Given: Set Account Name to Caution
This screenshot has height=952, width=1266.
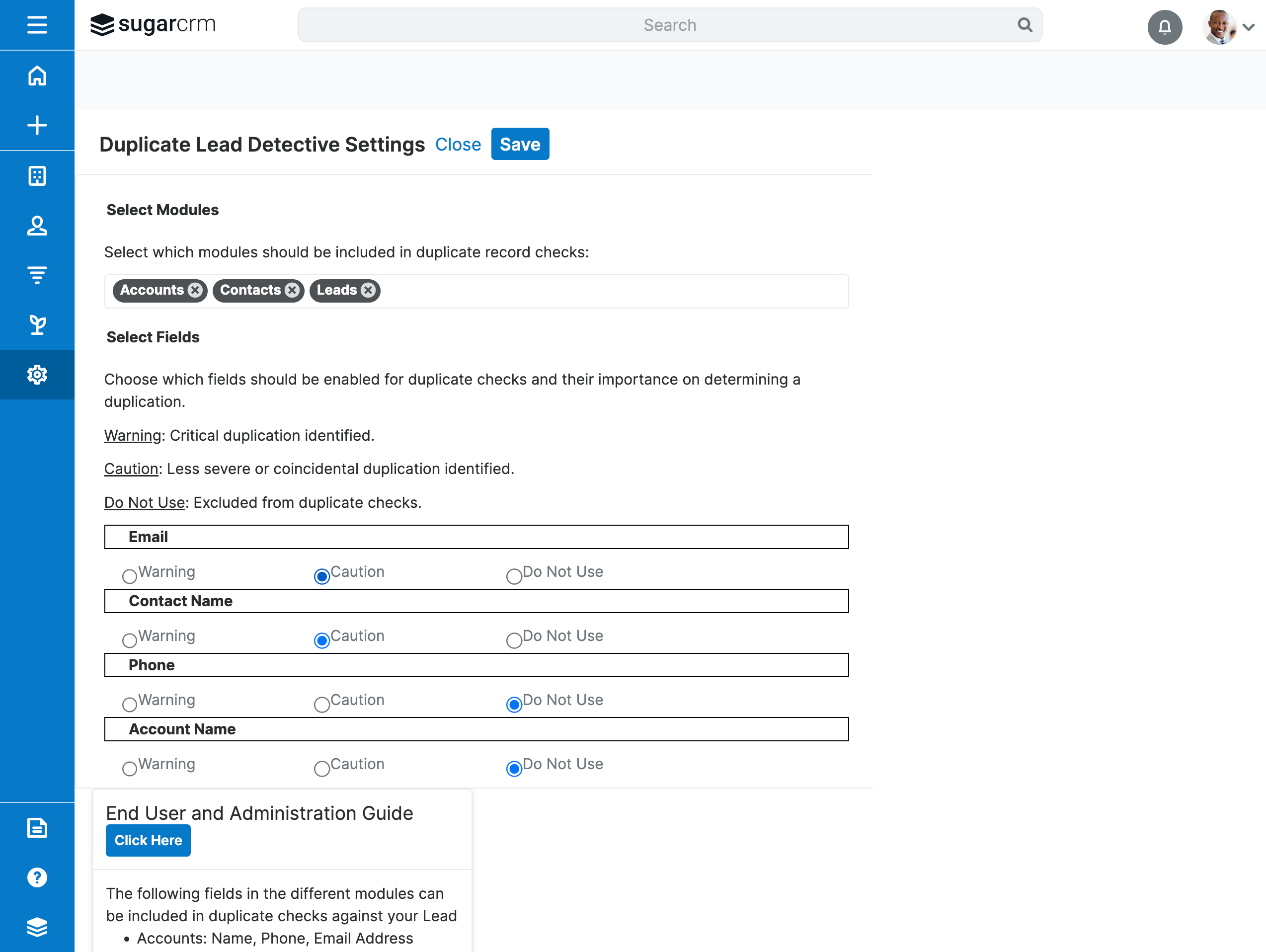Looking at the screenshot, I should [x=321, y=768].
